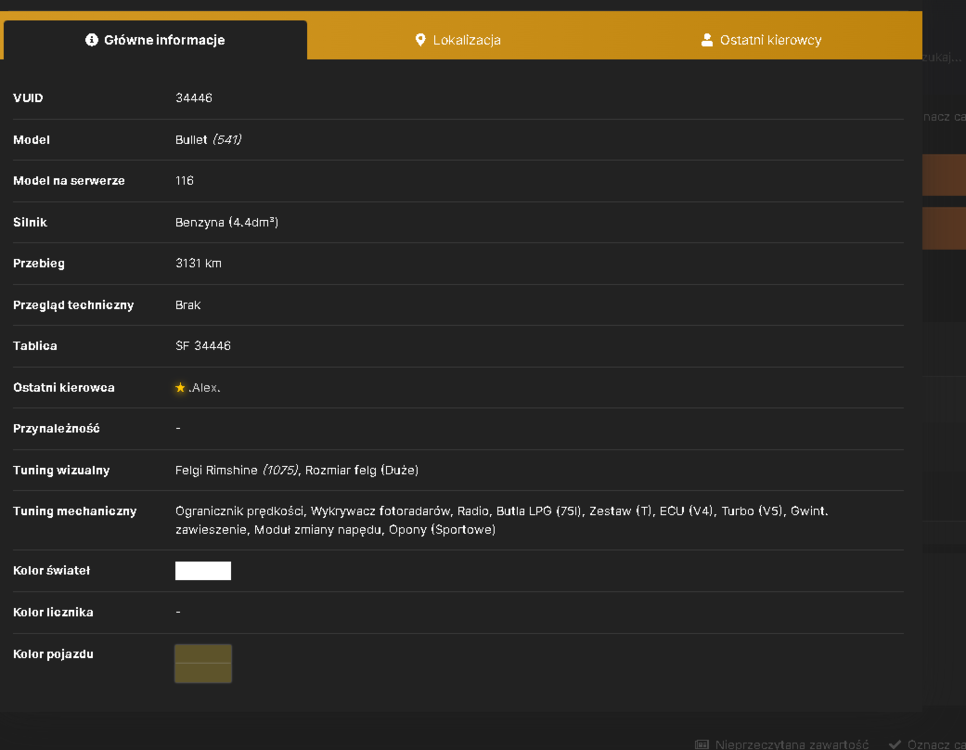The image size is (966, 750).
Task: Click the Tuning wizualny label
Action: 61,470
